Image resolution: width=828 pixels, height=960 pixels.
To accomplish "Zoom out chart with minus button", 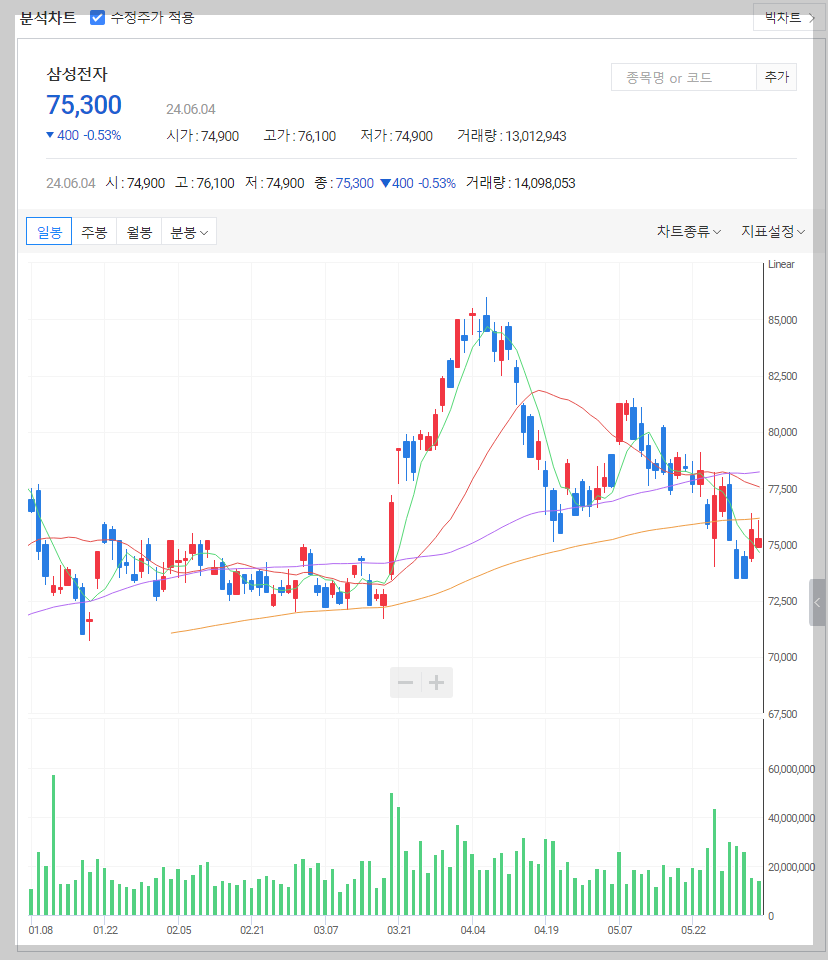I will coord(405,682).
